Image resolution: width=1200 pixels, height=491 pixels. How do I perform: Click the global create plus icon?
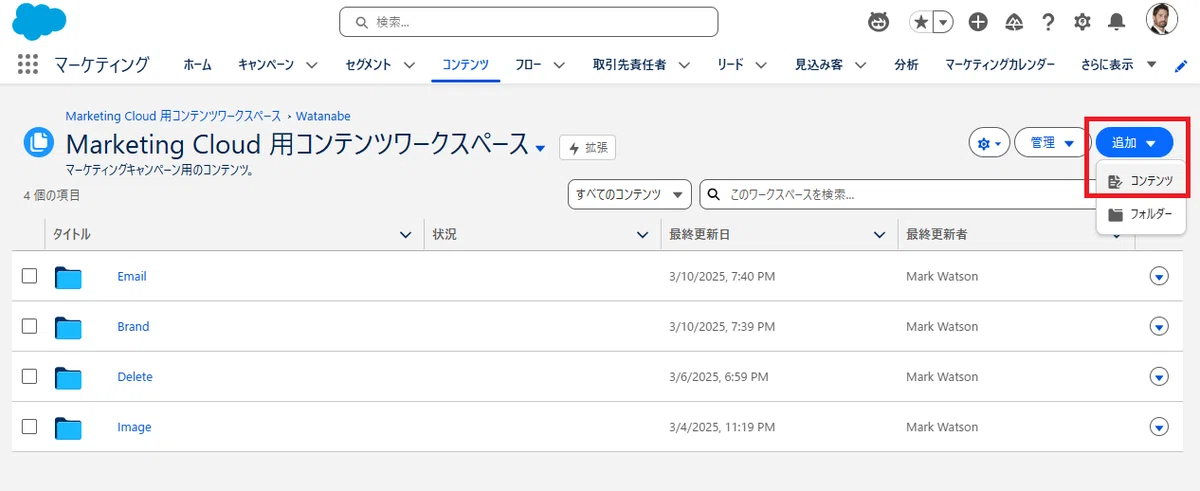(978, 22)
